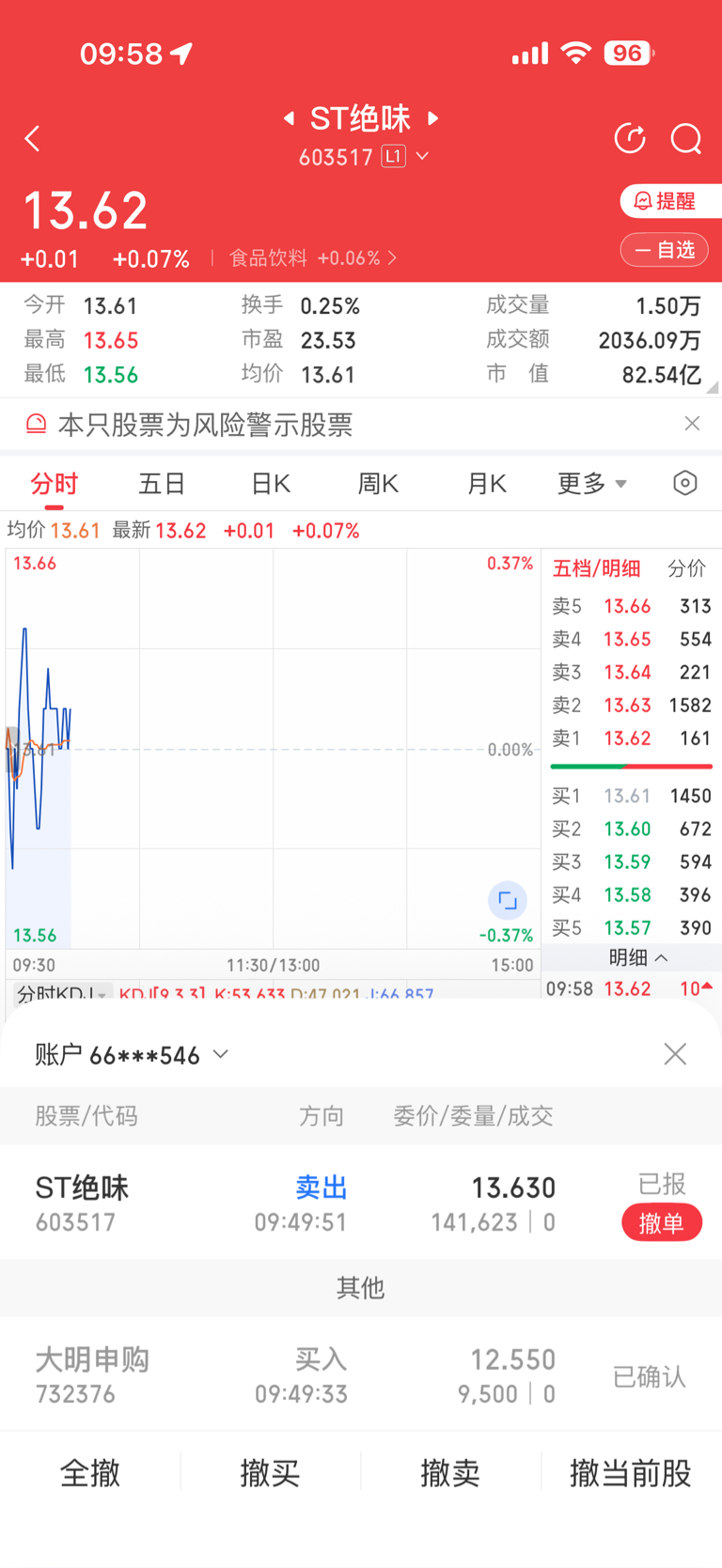The width and height of the screenshot is (722, 1568).
Task: Tap the cellular signal bars in status bar
Action: (x=530, y=54)
